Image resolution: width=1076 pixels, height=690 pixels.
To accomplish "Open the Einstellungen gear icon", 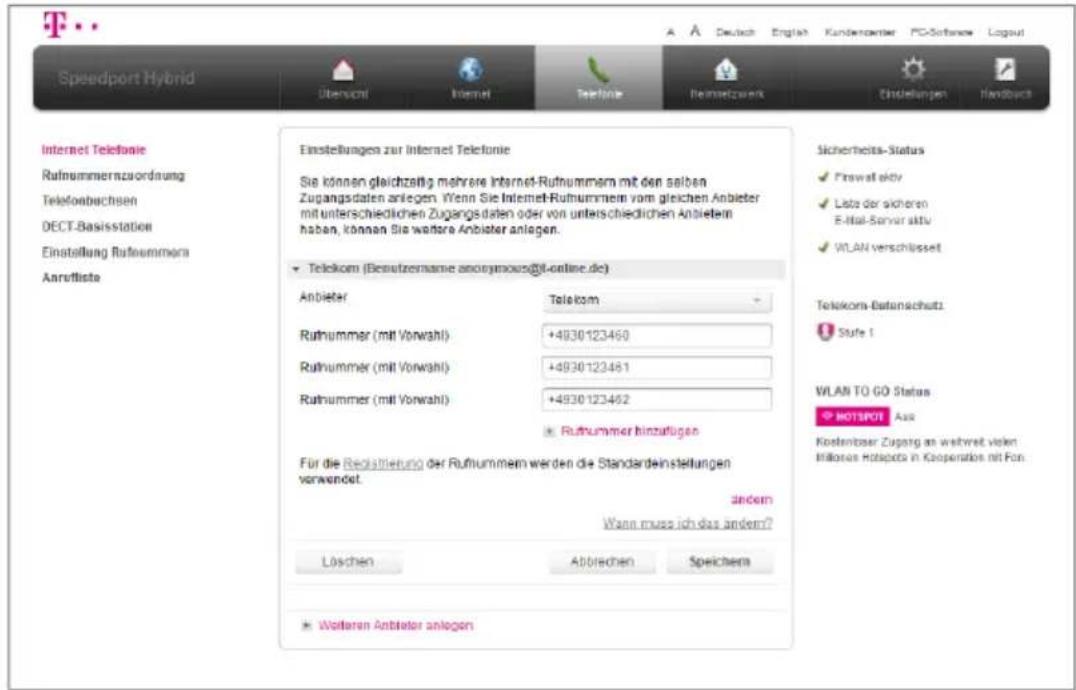I will pos(913,70).
